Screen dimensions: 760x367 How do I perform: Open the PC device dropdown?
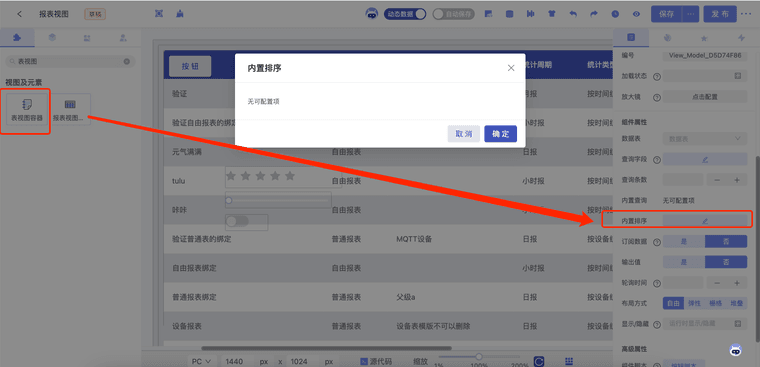coord(202,361)
